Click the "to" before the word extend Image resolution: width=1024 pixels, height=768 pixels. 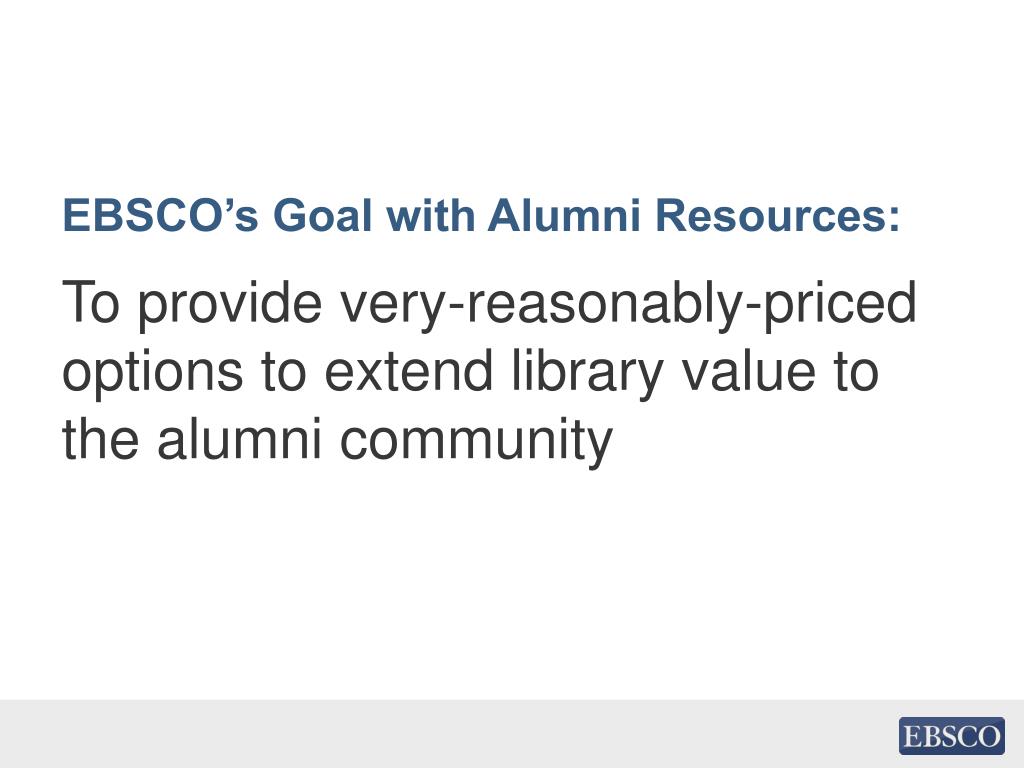click(283, 372)
